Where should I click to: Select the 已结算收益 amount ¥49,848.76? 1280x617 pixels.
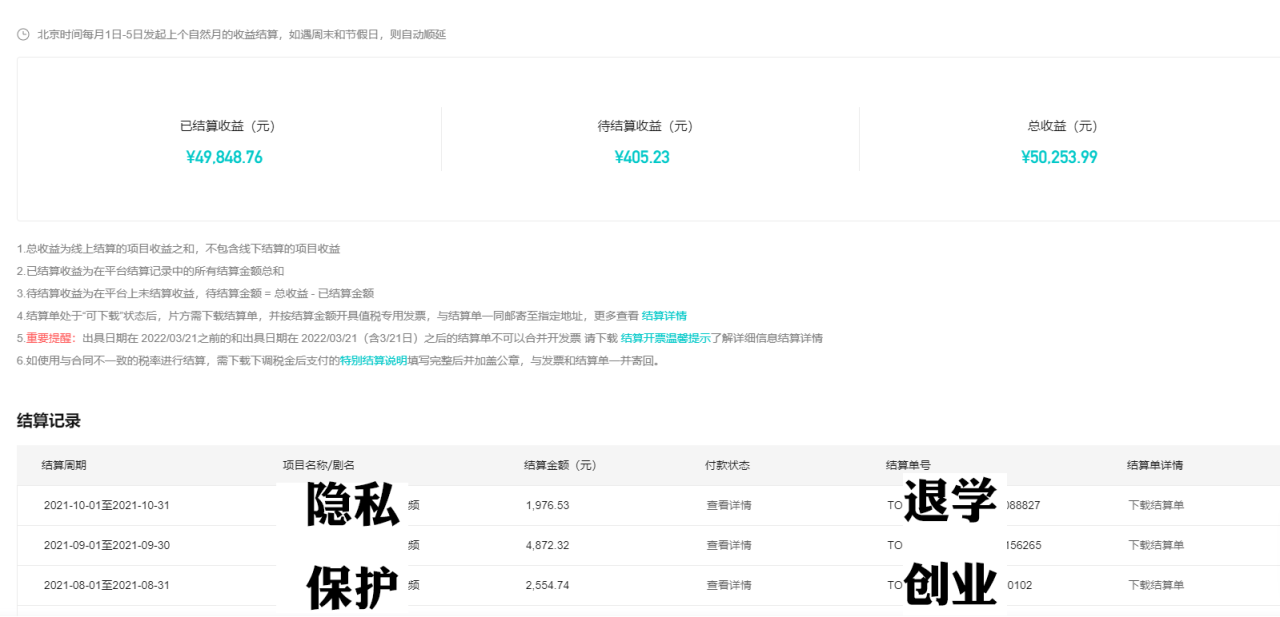pyautogui.click(x=224, y=157)
